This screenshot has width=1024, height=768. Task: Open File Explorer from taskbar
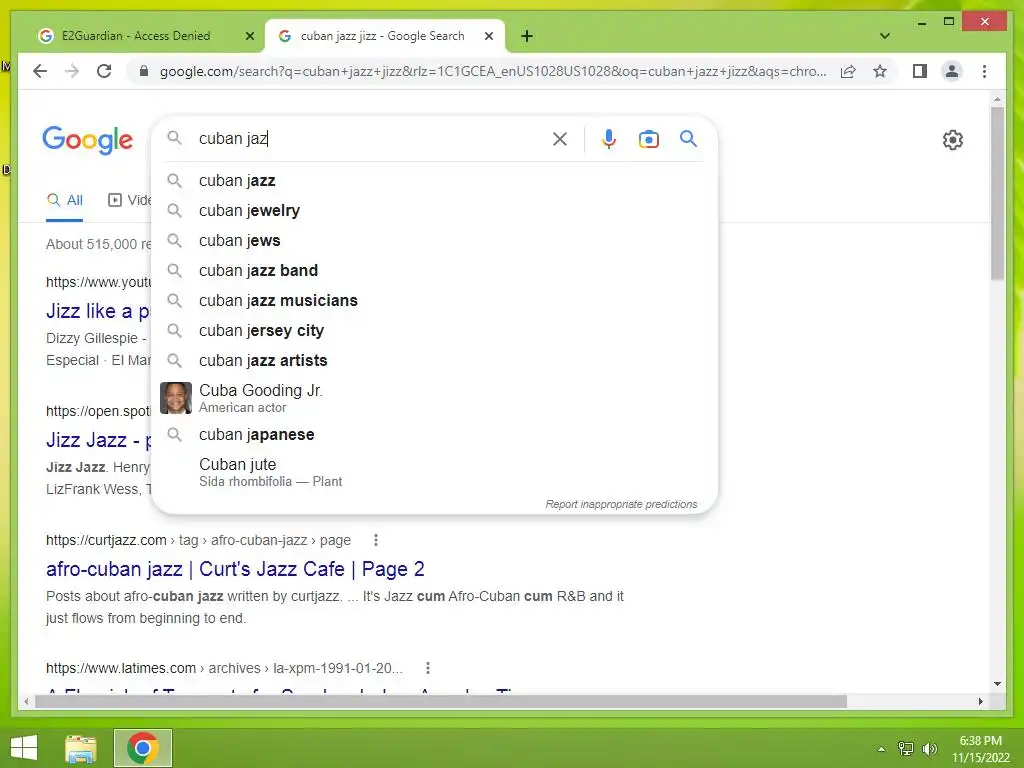coord(81,748)
